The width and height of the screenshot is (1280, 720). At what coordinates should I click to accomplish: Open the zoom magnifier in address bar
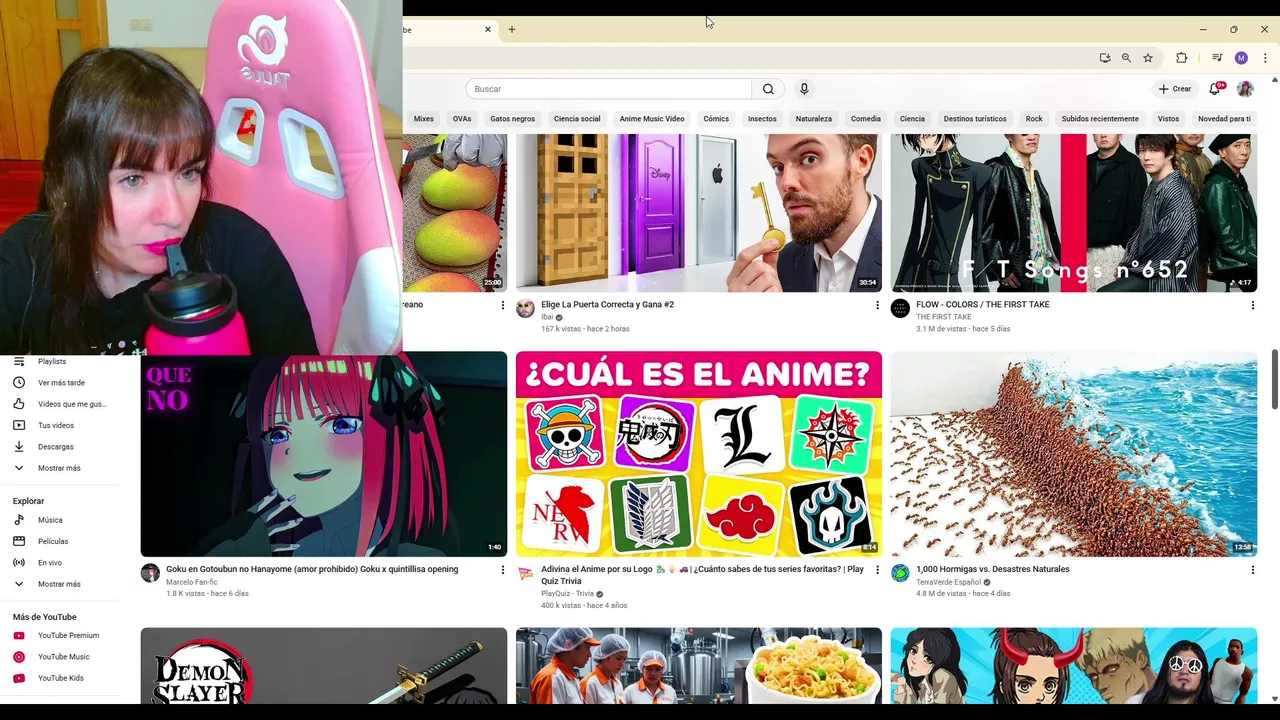click(x=1126, y=58)
